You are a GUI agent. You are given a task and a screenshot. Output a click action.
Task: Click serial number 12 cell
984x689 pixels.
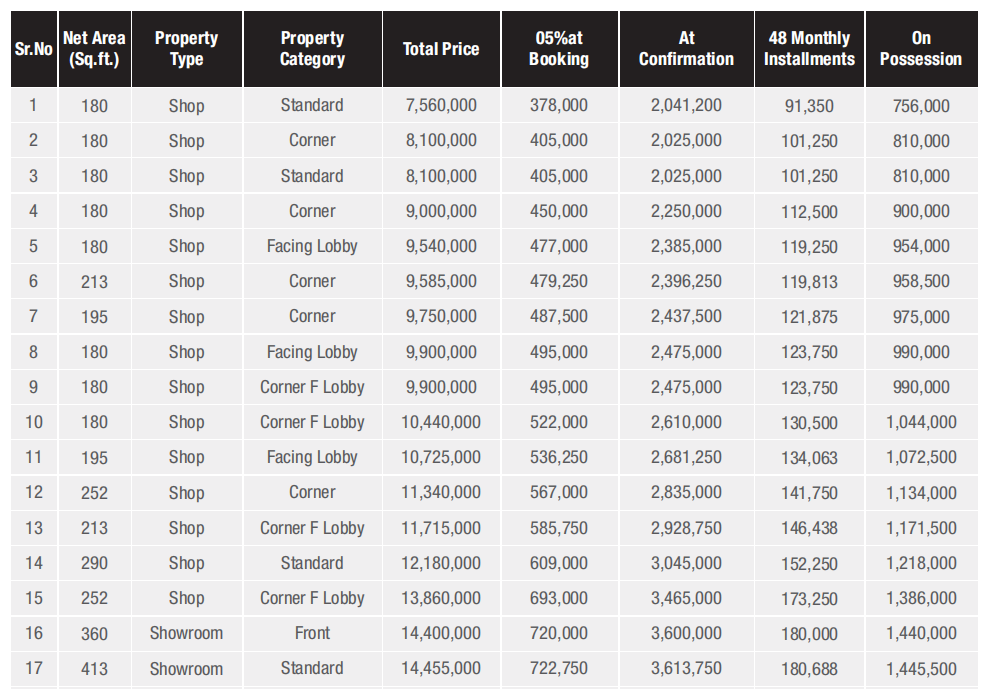(x=33, y=493)
